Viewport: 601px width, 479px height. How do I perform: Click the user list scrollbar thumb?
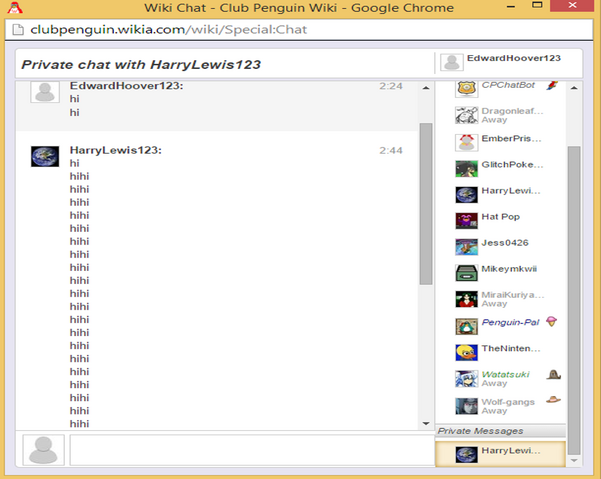pyautogui.click(x=574, y=300)
